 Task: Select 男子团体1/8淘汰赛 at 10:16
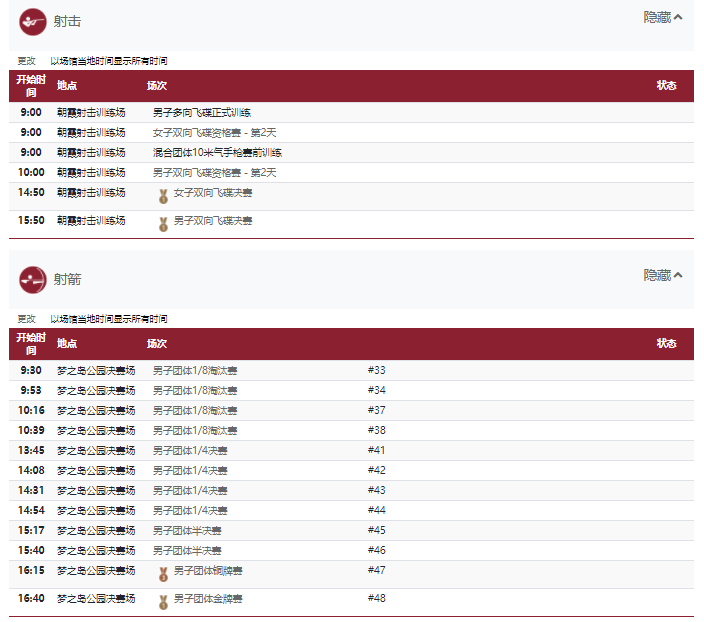[195, 411]
